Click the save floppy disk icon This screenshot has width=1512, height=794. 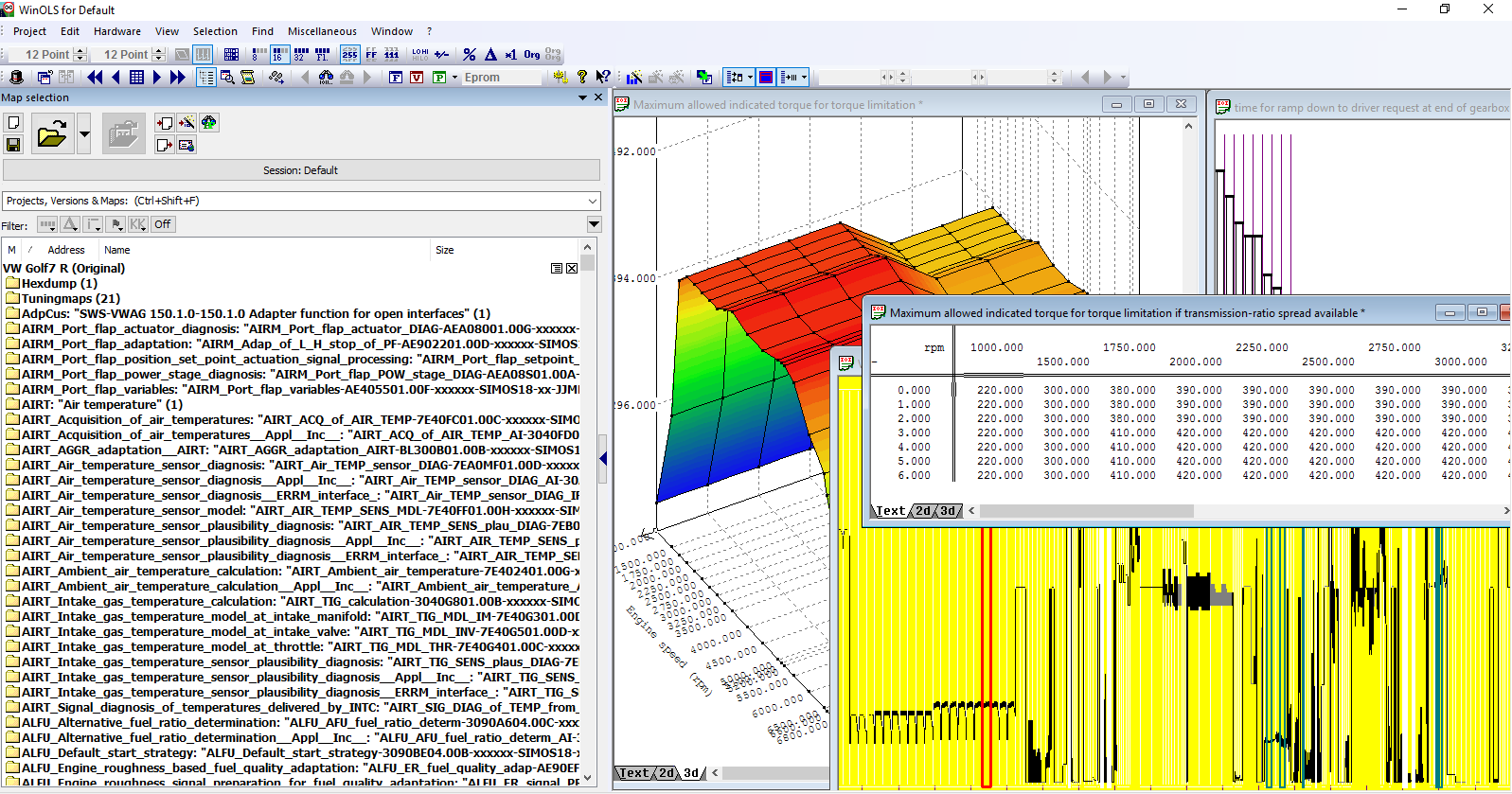tap(13, 145)
